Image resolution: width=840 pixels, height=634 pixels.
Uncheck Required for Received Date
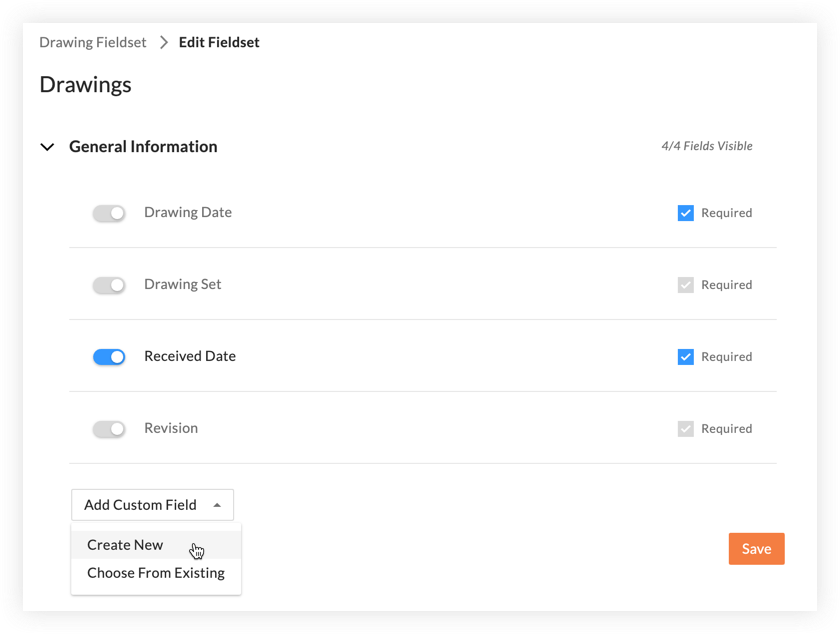[685, 357]
